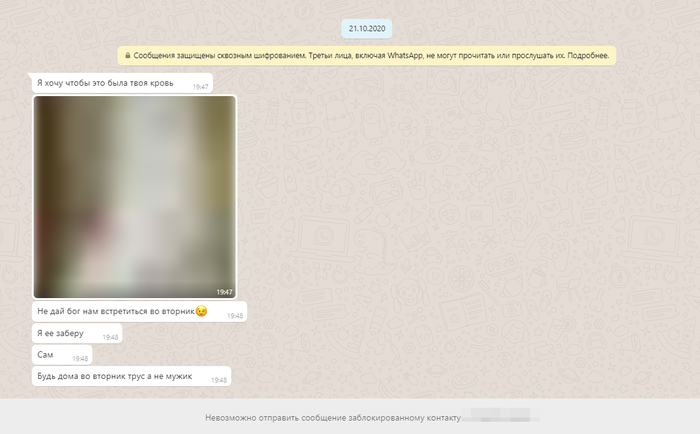The width and height of the screenshot is (700, 434).
Task: Select message "Я ее заберу"
Action: pos(77,334)
